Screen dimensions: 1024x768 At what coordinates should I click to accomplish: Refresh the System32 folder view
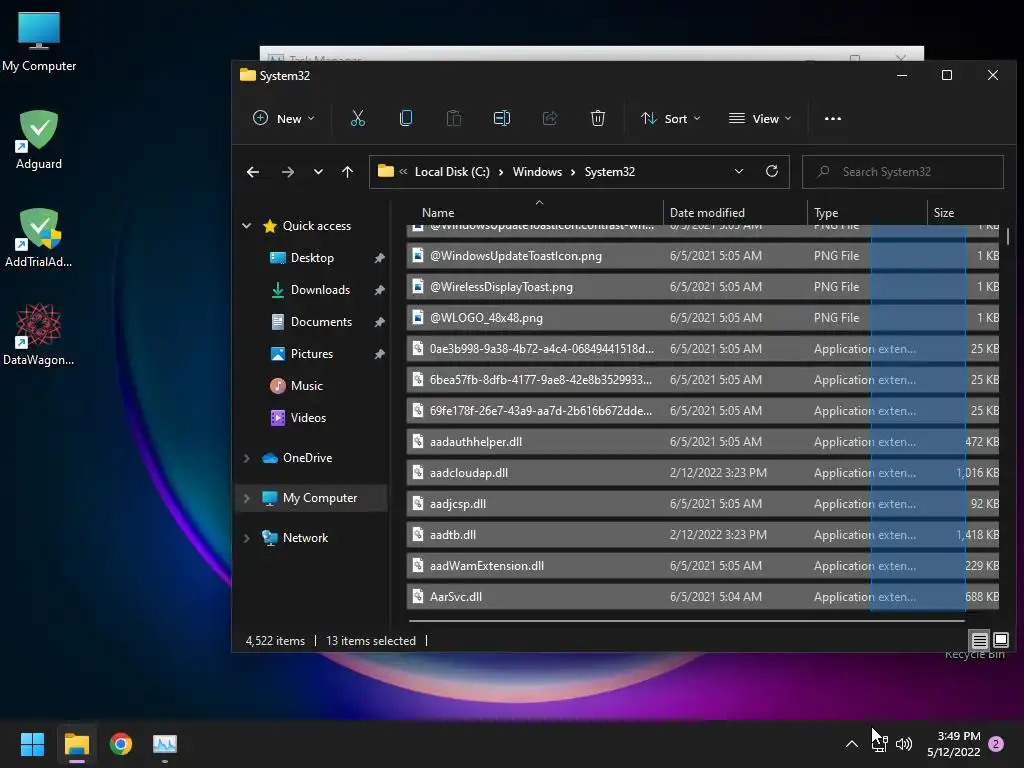(772, 171)
